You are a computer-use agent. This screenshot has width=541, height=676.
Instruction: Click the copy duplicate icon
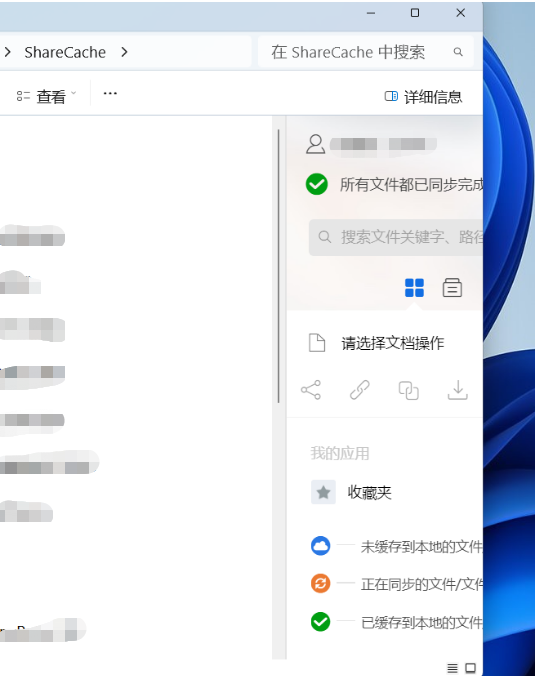click(x=408, y=391)
